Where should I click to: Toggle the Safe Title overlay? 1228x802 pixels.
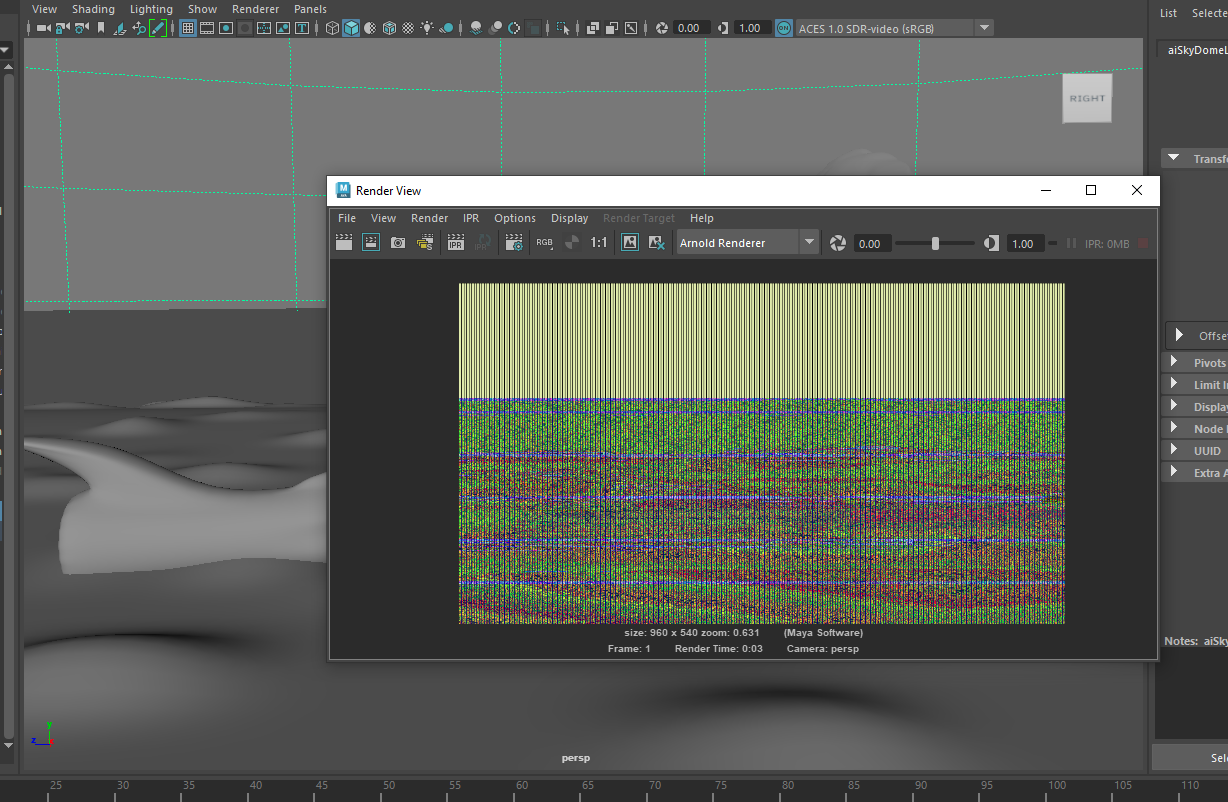pyautogui.click(x=302, y=28)
